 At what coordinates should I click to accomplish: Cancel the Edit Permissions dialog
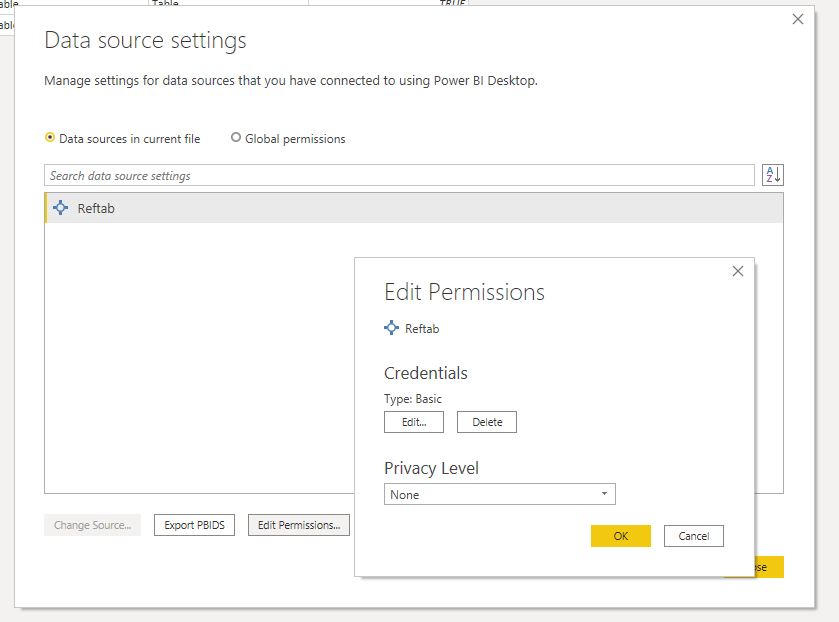(693, 535)
